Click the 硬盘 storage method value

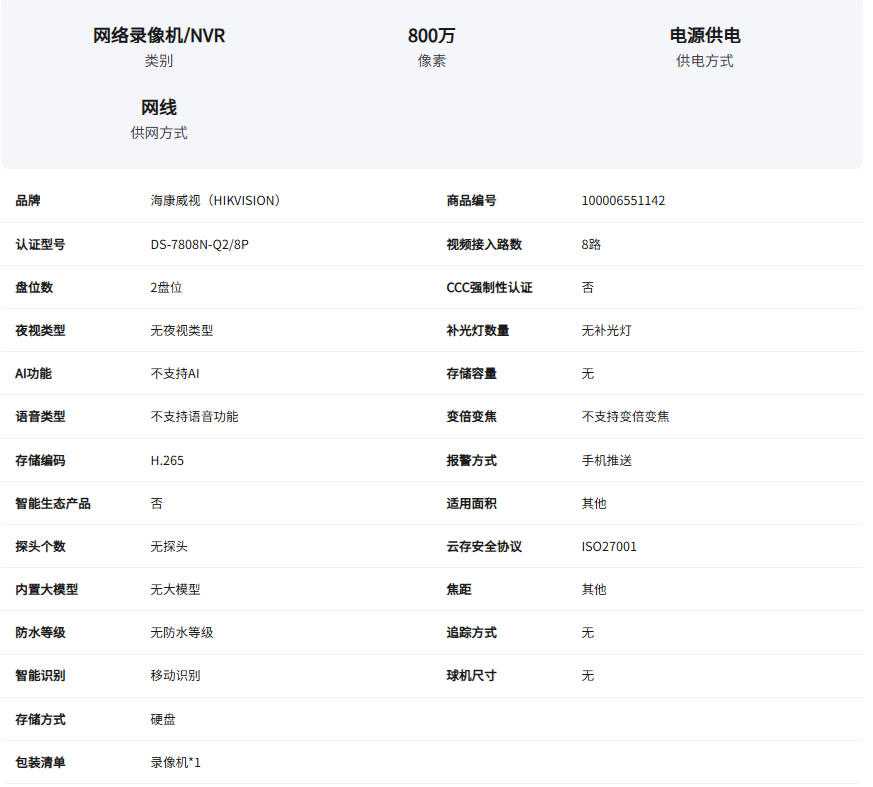point(163,719)
